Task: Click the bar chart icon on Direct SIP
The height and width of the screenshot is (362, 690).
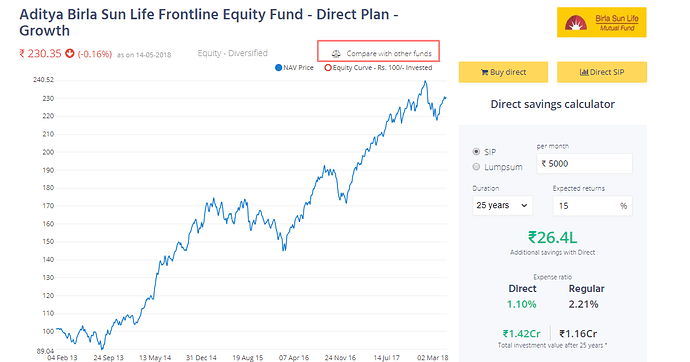Action: click(584, 72)
